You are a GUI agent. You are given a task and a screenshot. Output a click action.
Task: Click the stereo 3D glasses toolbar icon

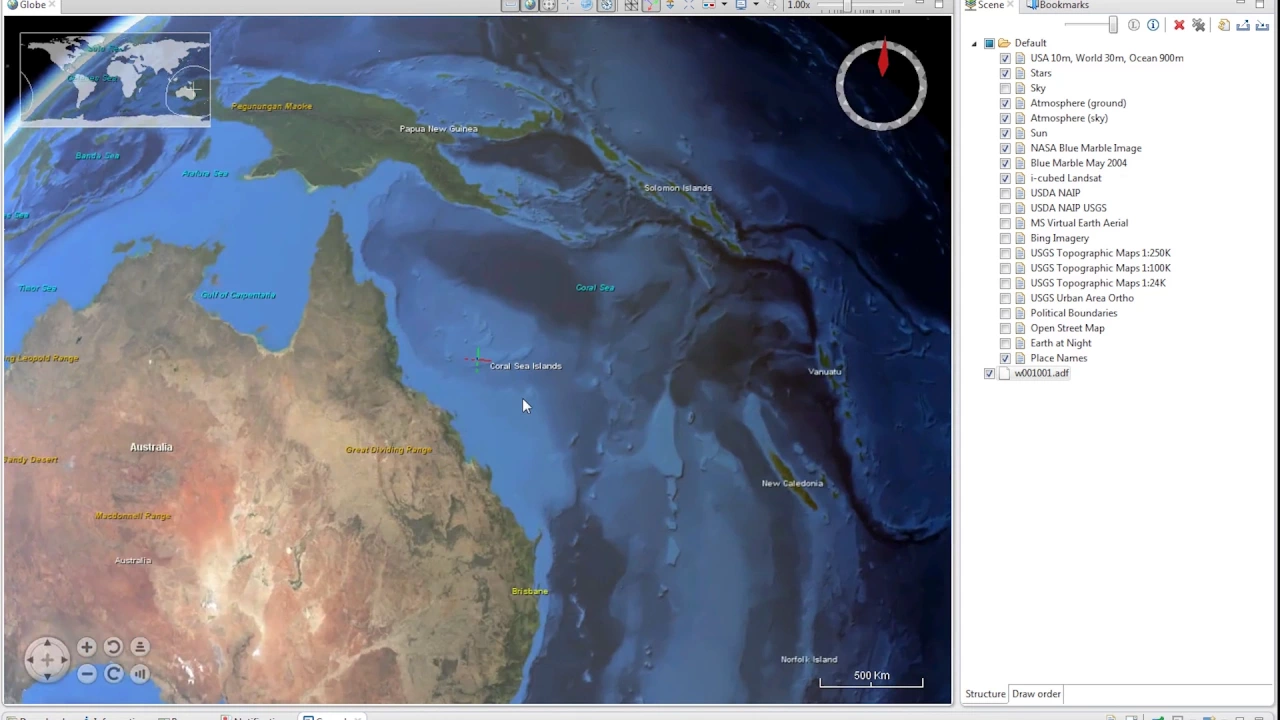coord(708,5)
